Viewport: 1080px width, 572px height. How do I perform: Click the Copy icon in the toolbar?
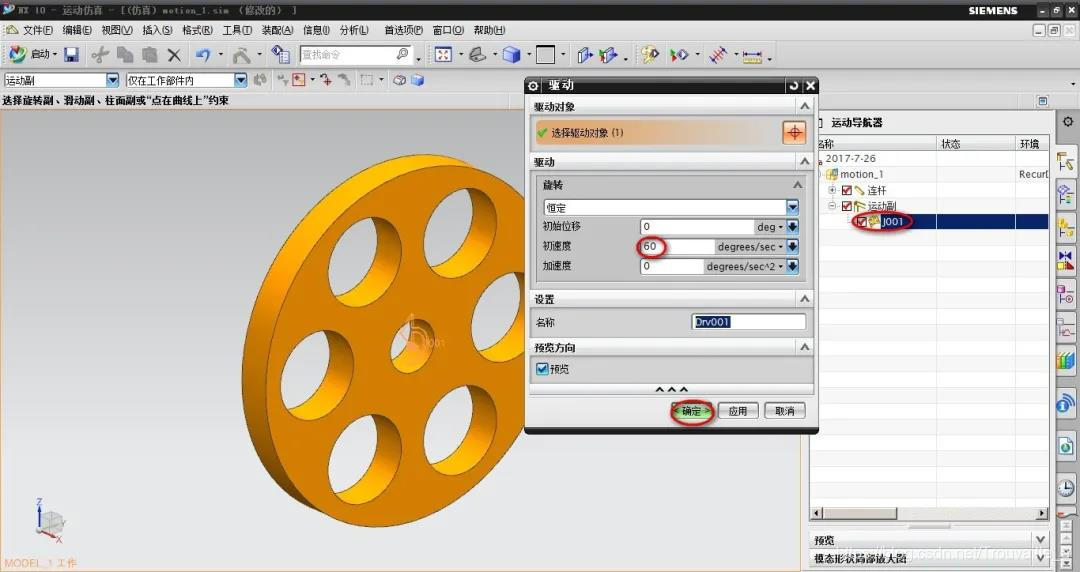coord(125,54)
